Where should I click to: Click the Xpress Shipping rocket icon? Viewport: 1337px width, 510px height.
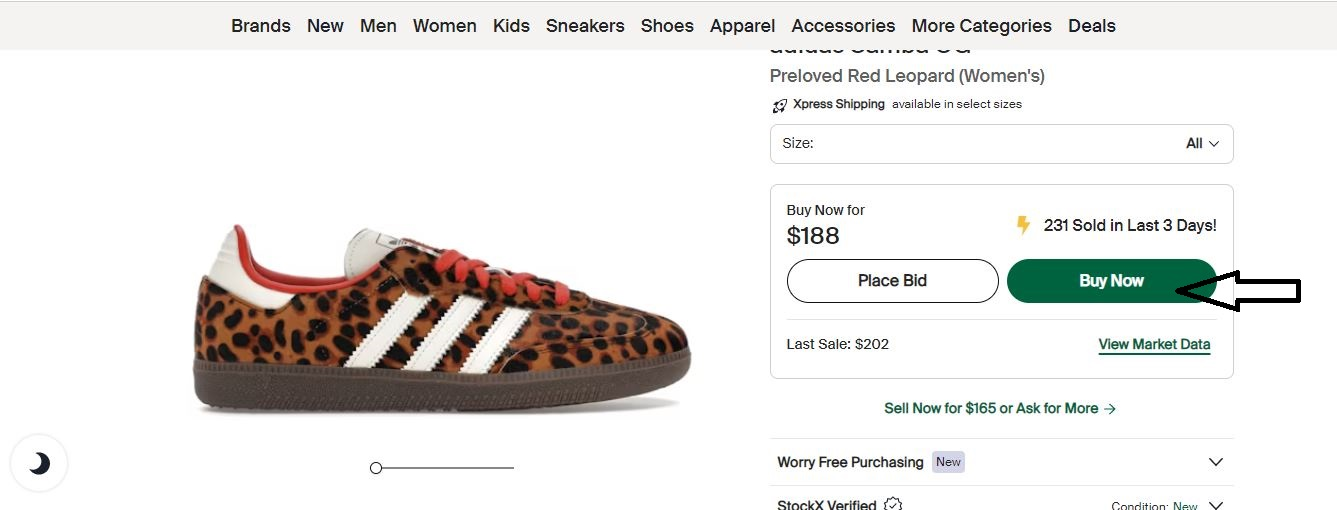pos(780,105)
